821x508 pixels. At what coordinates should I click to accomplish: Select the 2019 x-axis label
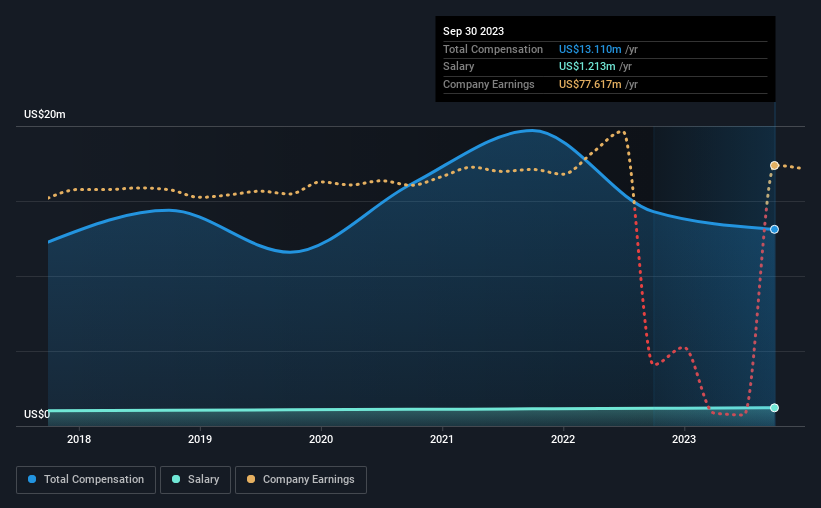[200, 439]
